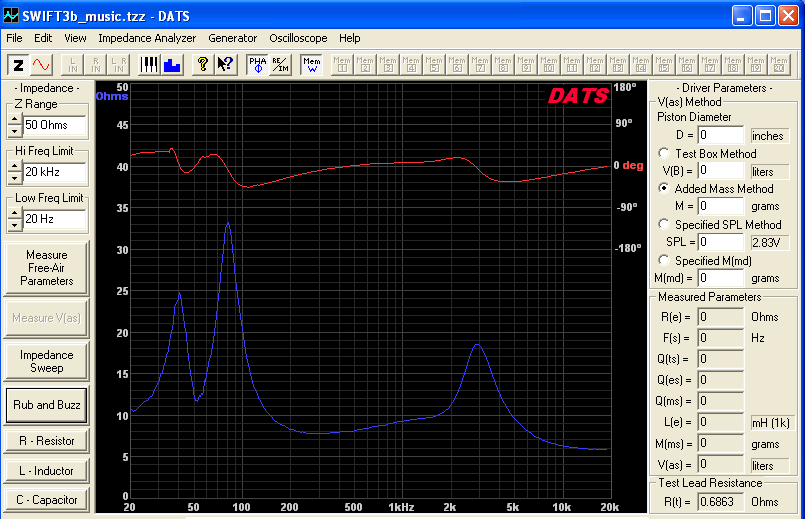Select memory slot Mem 8
Viewport: 805px width, 519px height.
pyautogui.click(x=503, y=65)
